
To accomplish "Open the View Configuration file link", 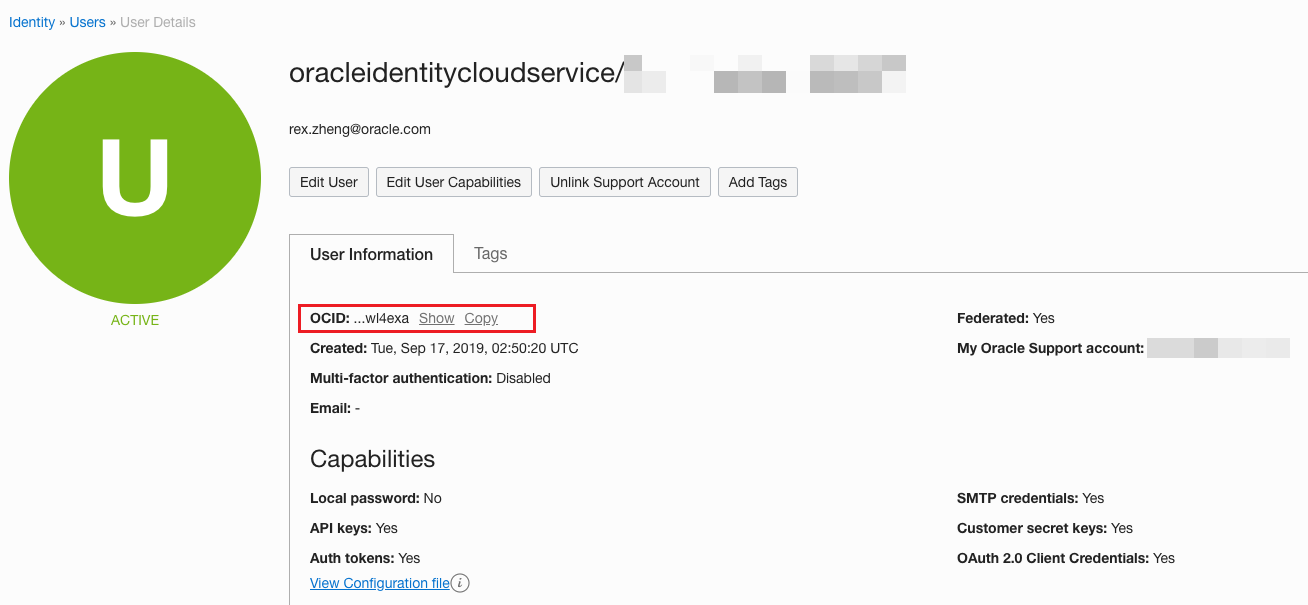I will tap(380, 583).
